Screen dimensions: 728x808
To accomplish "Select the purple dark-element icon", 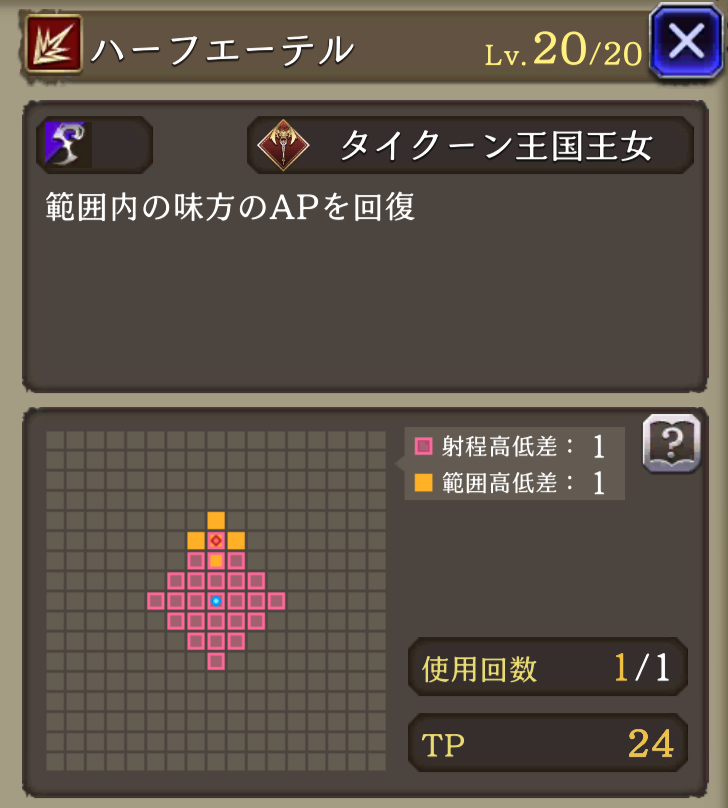I will tap(67, 144).
